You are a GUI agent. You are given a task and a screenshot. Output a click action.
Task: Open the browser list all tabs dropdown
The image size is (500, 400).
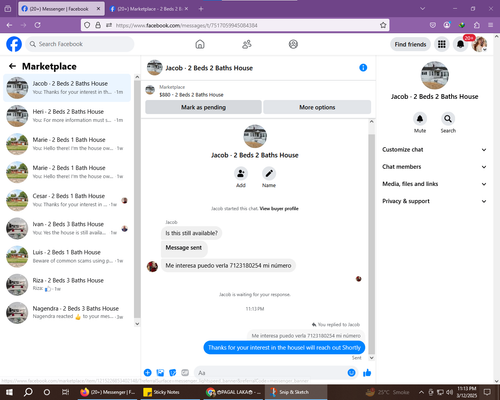pos(422,9)
